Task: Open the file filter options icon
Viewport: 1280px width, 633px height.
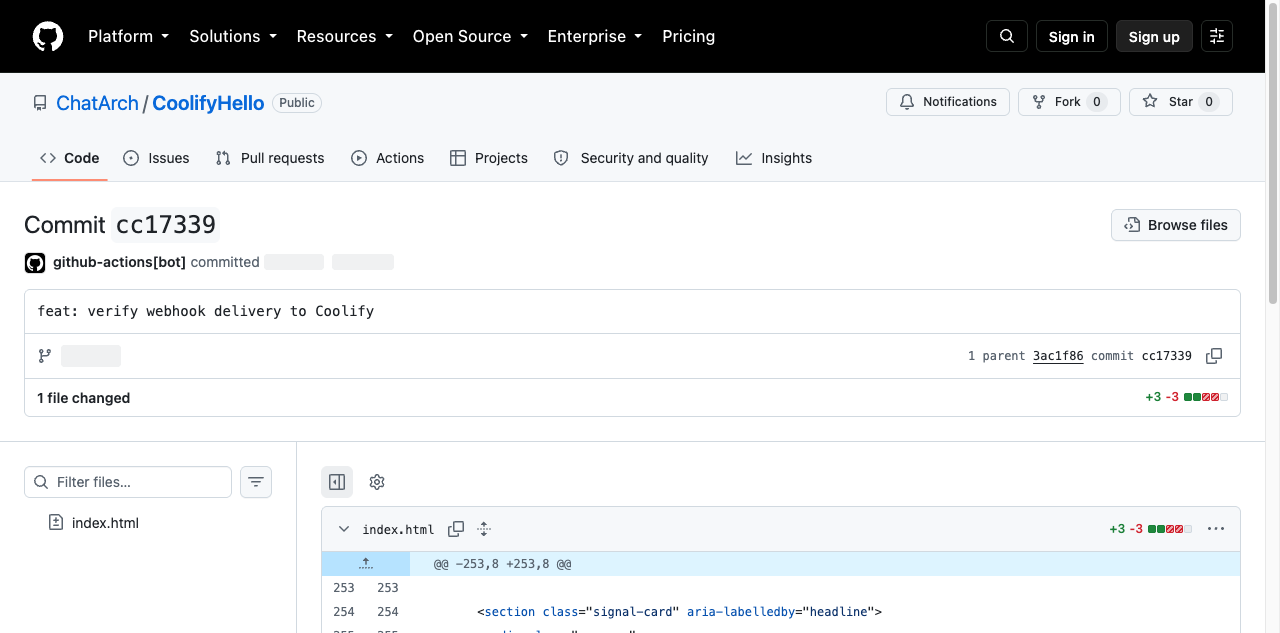Action: pyautogui.click(x=256, y=482)
